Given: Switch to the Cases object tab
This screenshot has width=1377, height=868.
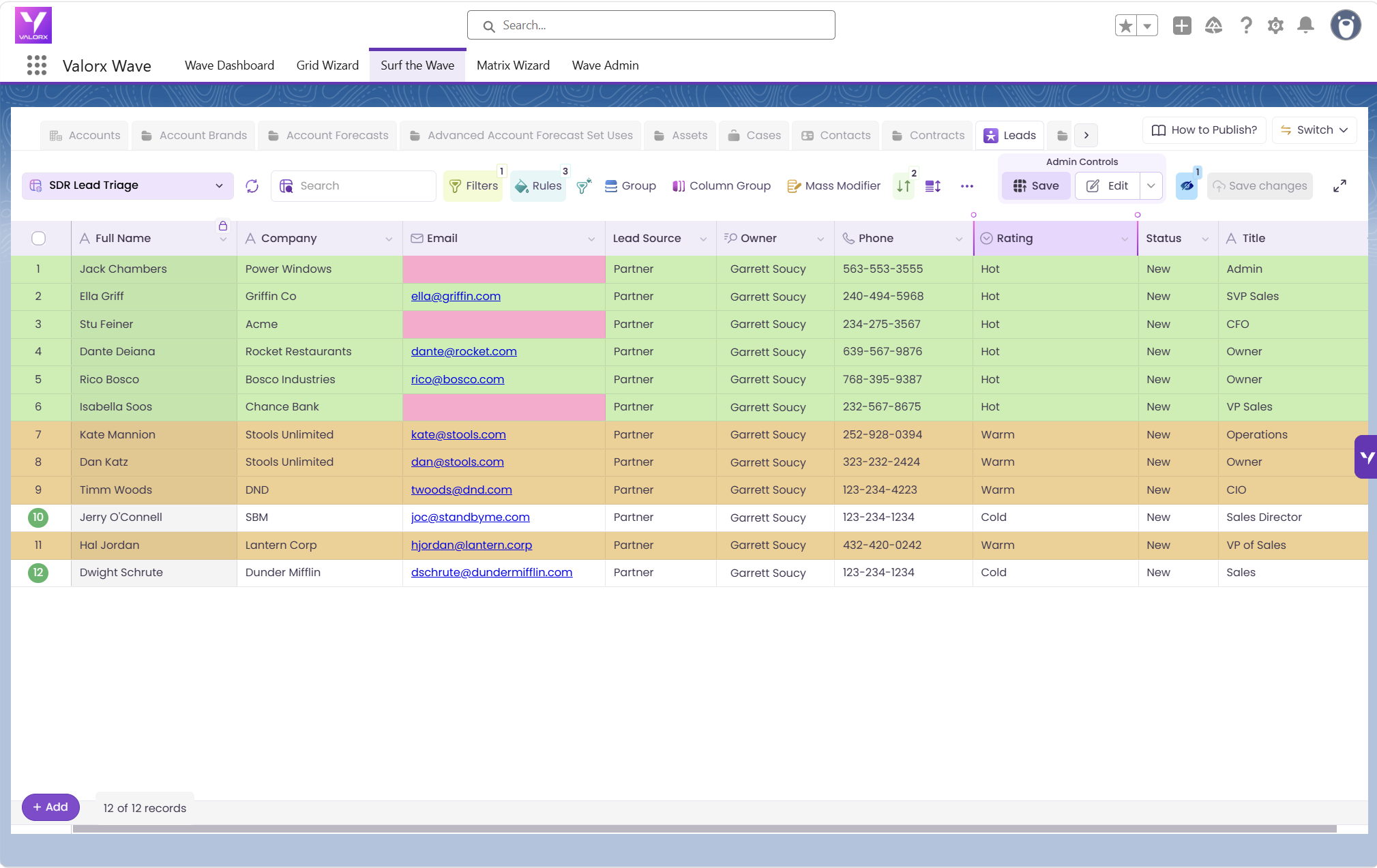Looking at the screenshot, I should click(x=754, y=136).
